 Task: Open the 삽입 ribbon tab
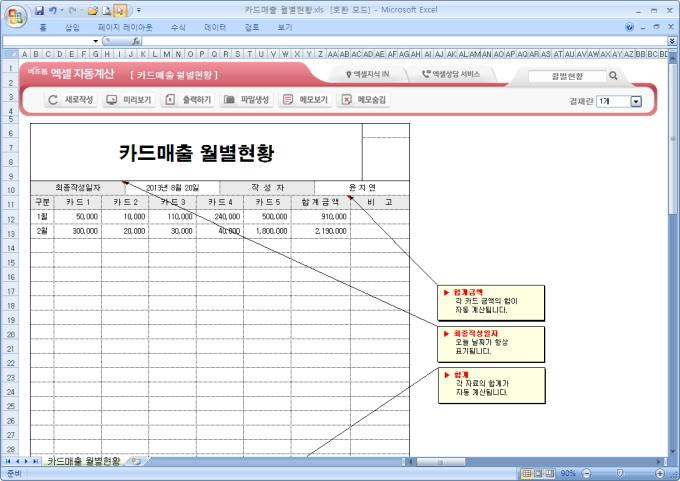click(x=72, y=27)
